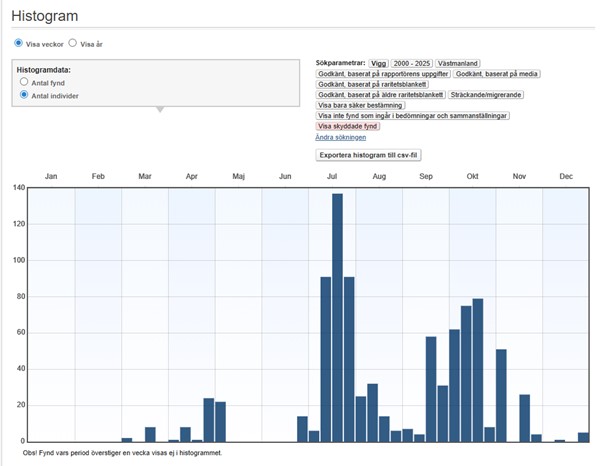
Task: Click the "Sträckande/migrerande" parameter tag
Action: pos(487,95)
